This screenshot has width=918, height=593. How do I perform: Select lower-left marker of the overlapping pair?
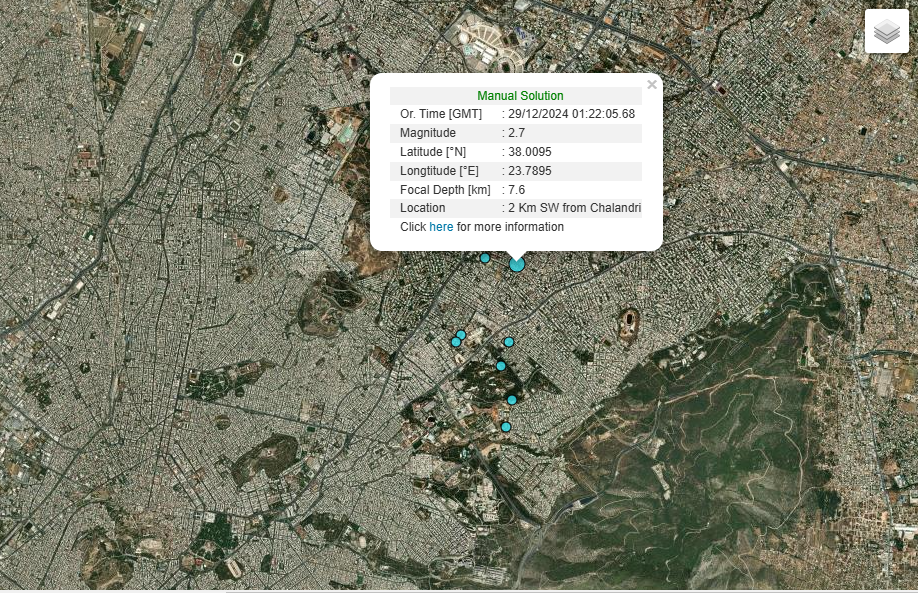[455, 343]
